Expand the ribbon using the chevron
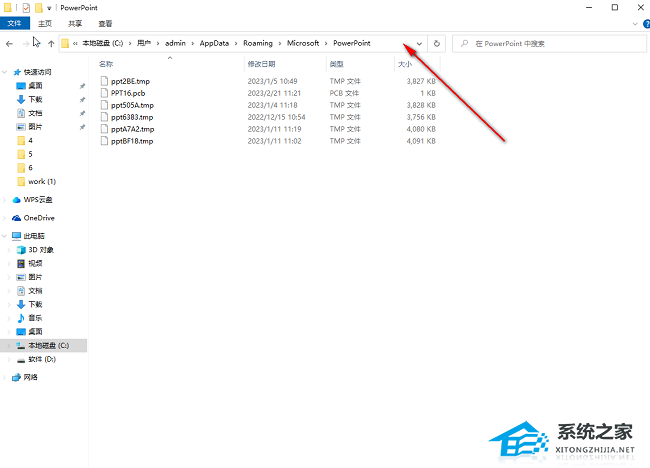This screenshot has width=650, height=468. point(635,24)
